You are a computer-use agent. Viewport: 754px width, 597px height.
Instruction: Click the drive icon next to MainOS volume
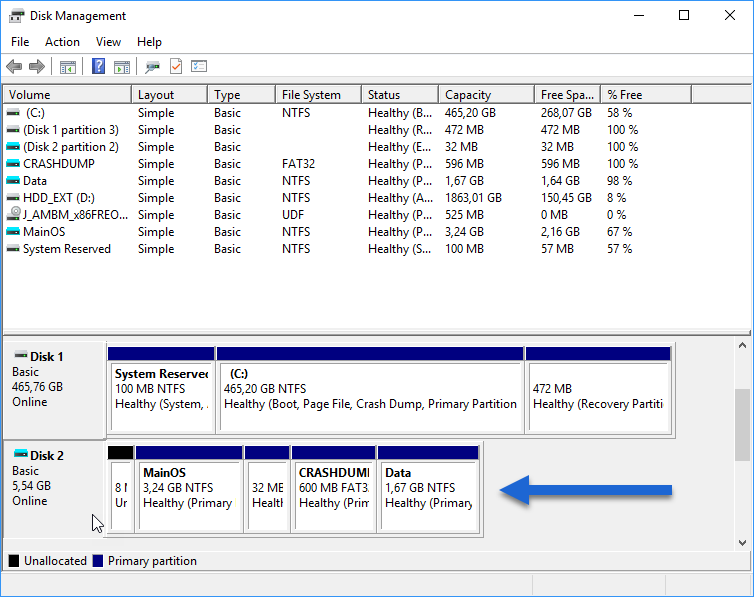(13, 232)
